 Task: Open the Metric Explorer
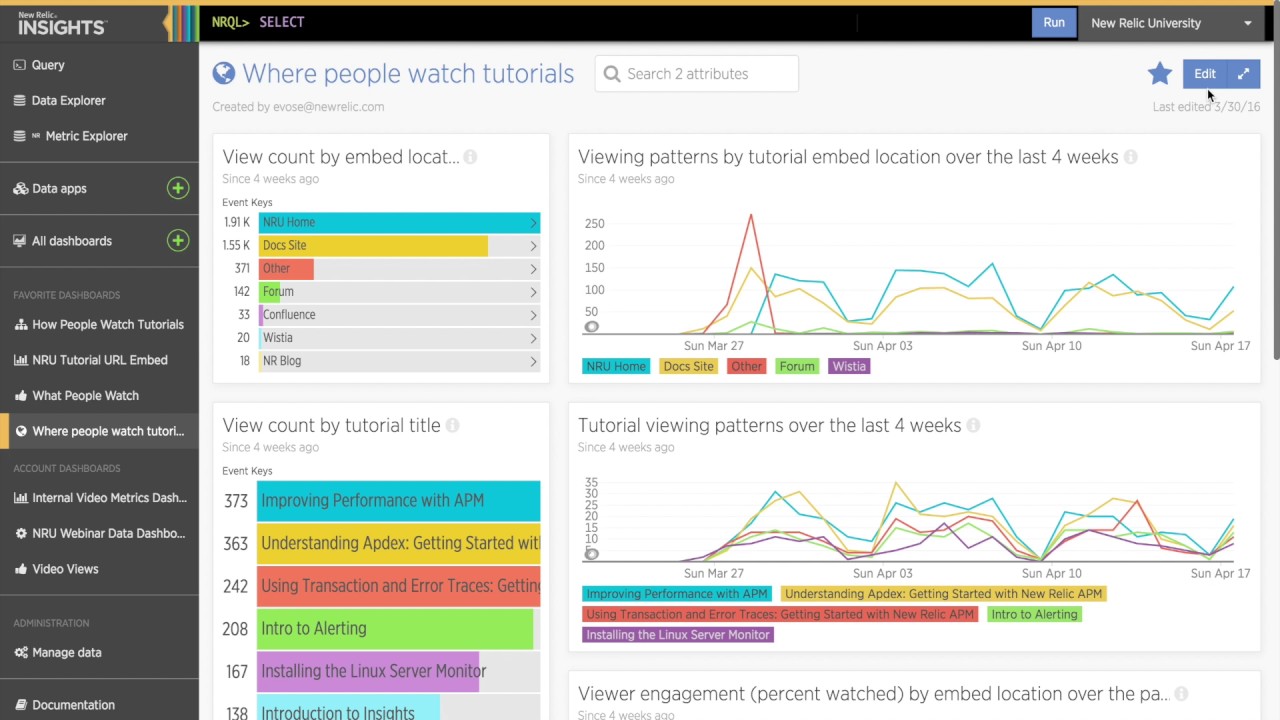[86, 135]
